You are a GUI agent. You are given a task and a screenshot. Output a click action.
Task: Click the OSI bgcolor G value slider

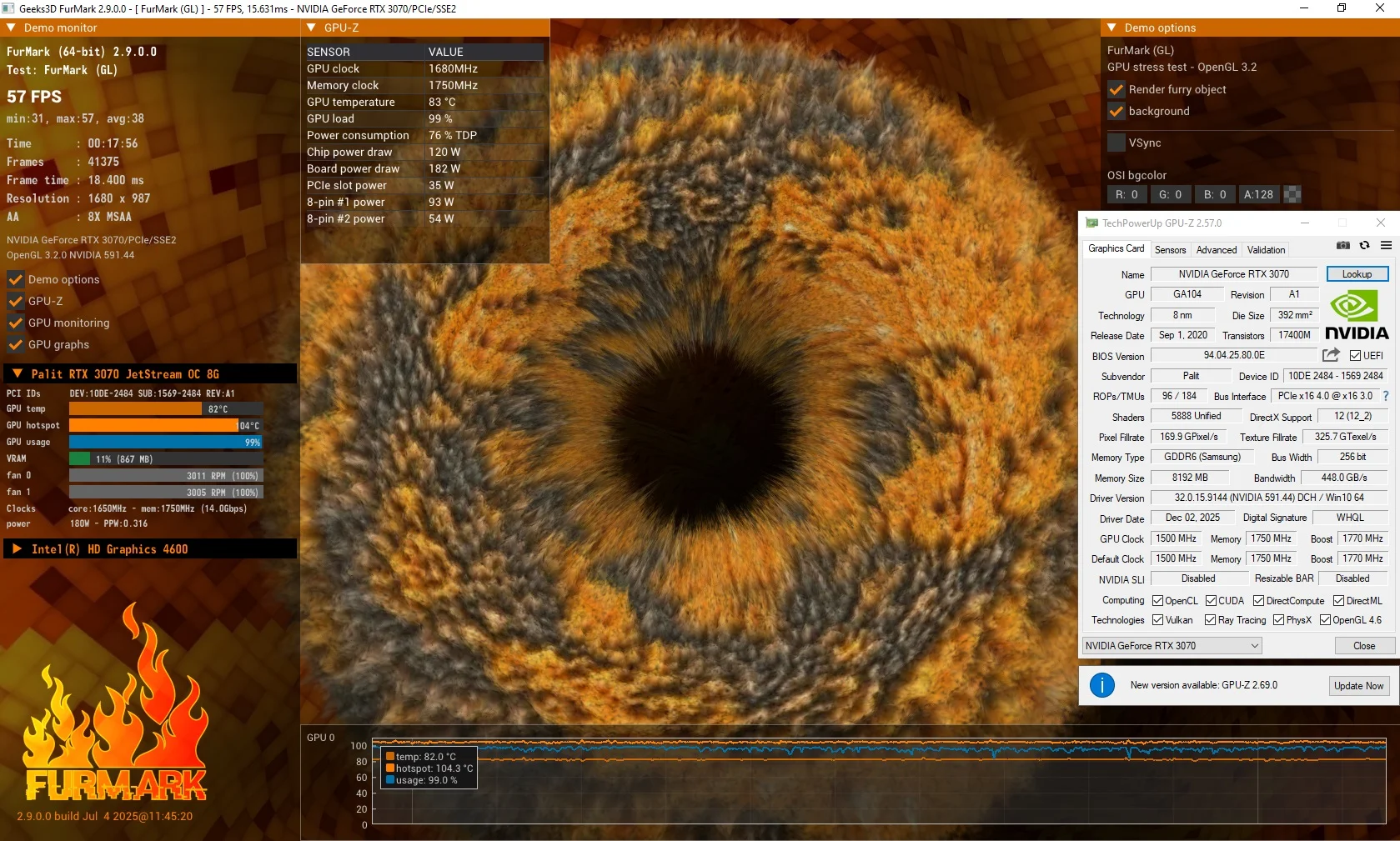tap(1170, 195)
